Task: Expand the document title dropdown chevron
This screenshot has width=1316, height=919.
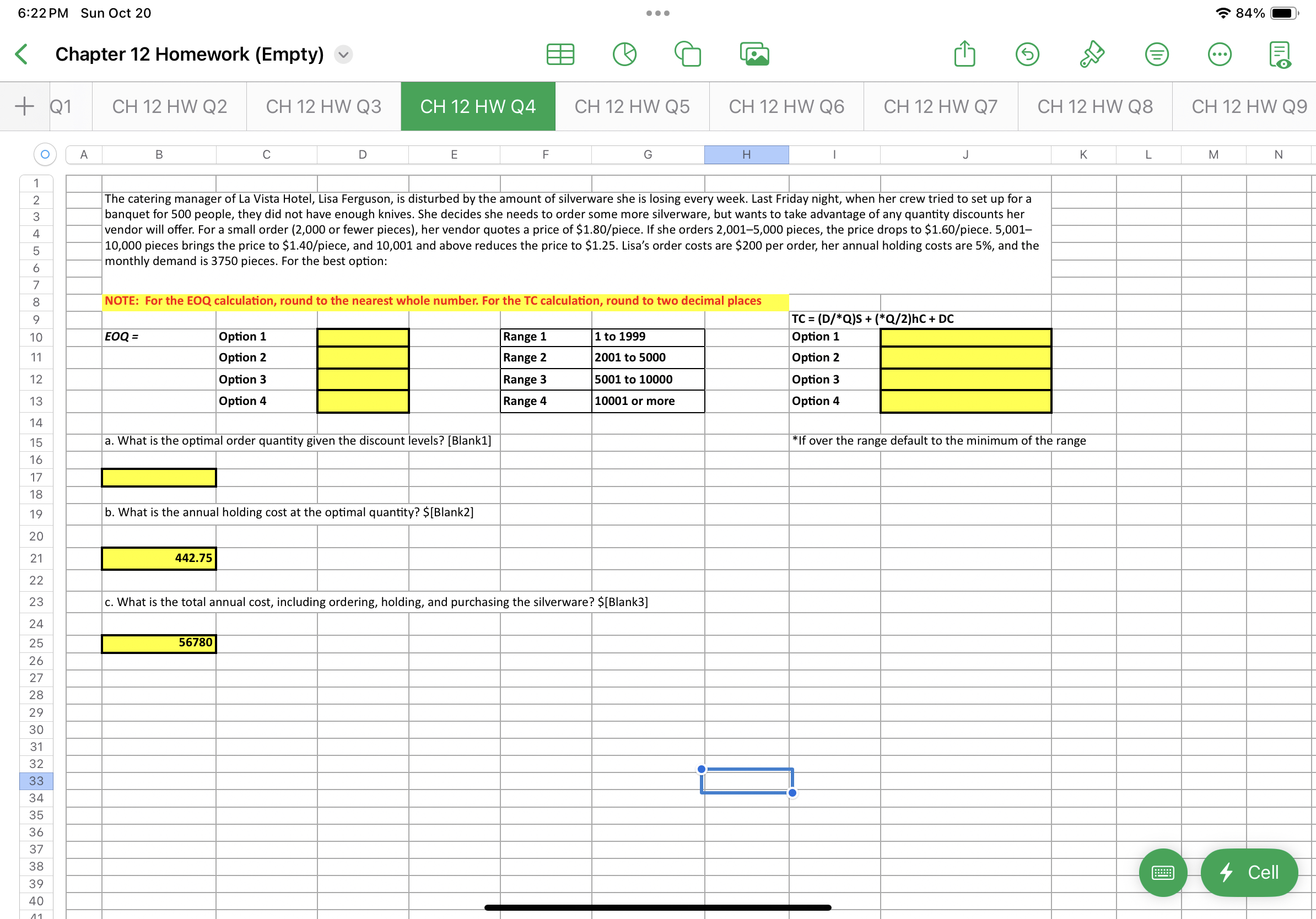Action: (343, 55)
